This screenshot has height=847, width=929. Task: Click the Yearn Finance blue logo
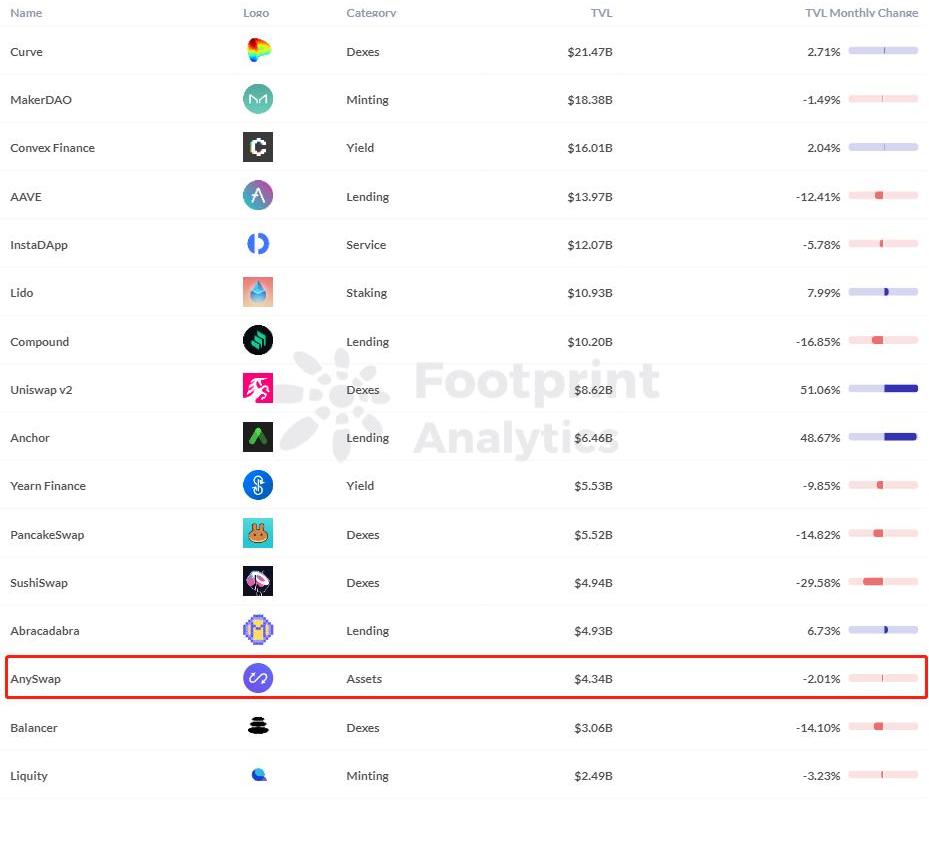click(258, 485)
